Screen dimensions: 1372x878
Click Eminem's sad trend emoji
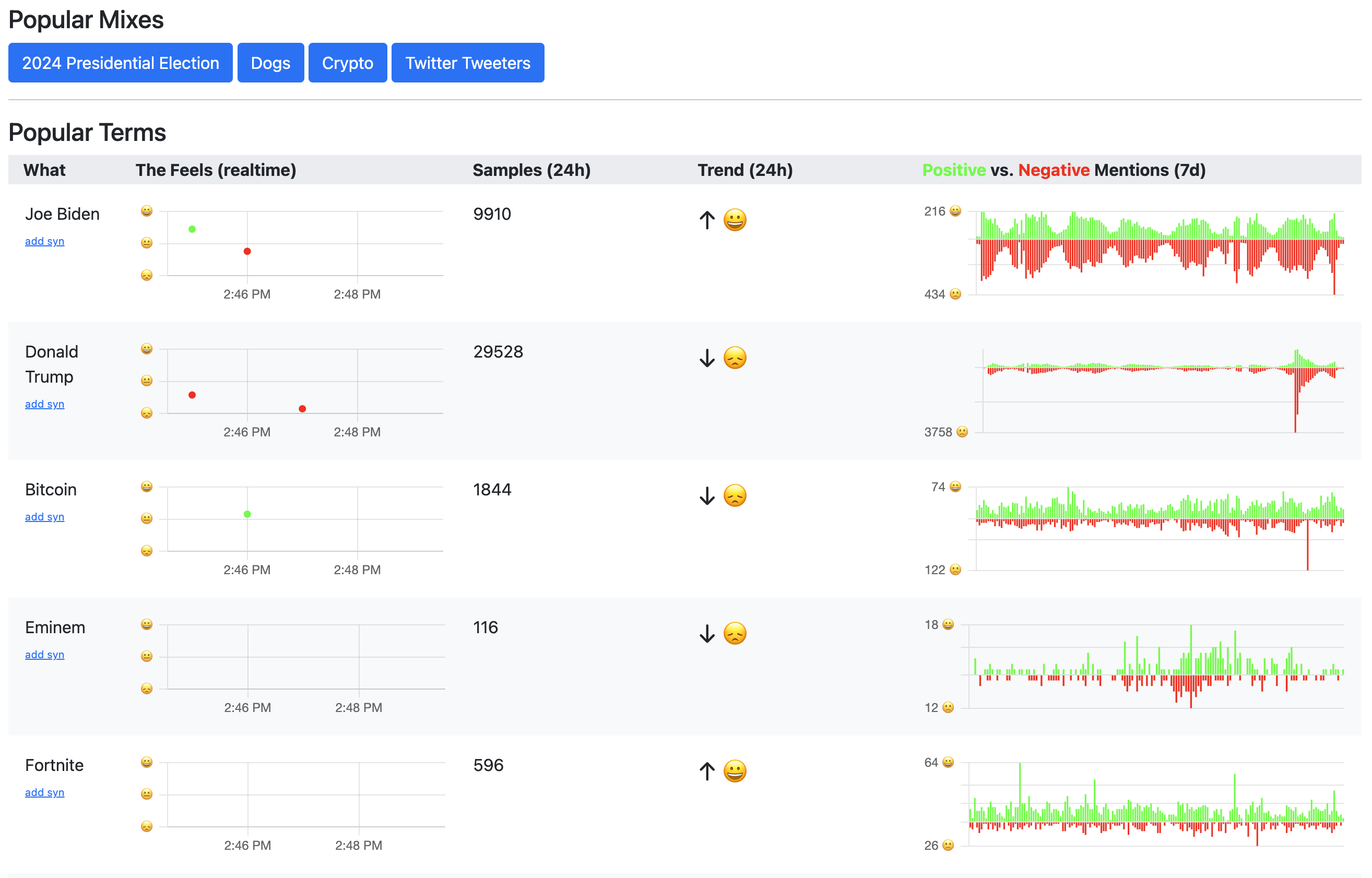point(735,633)
